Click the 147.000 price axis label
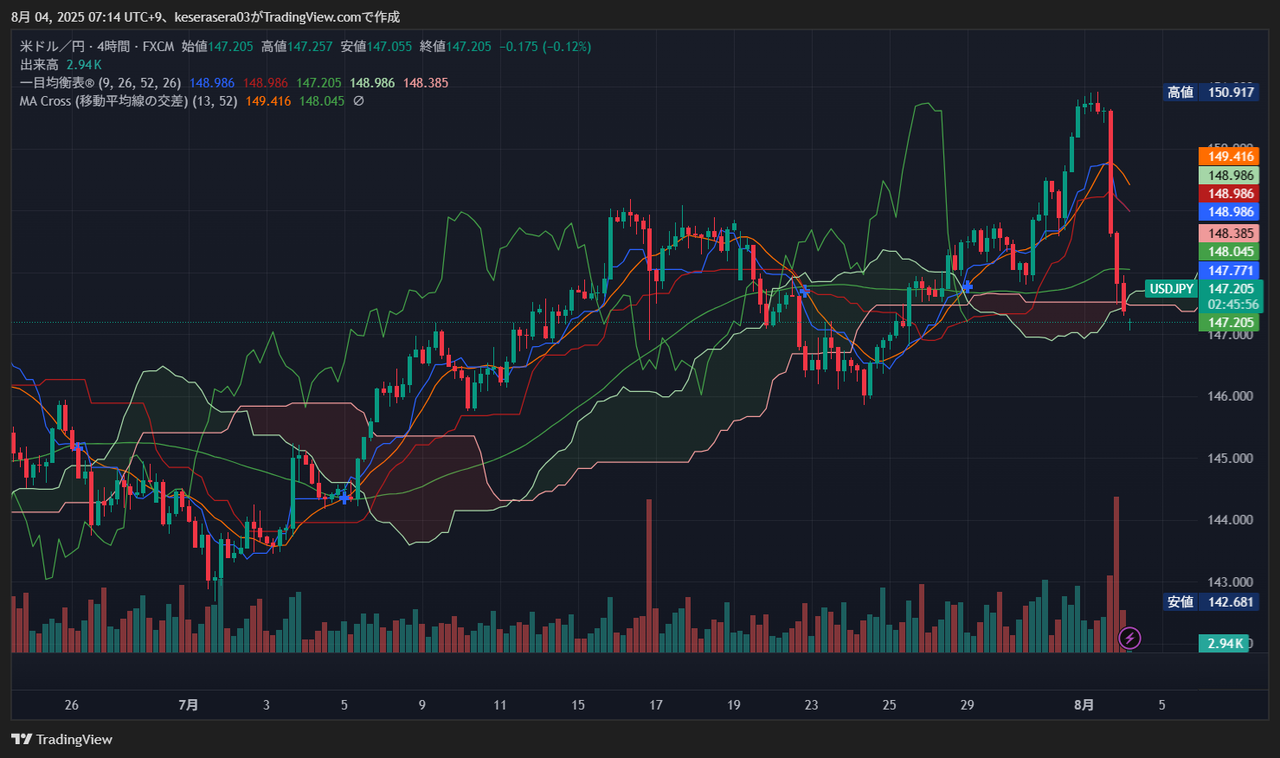 point(1228,335)
